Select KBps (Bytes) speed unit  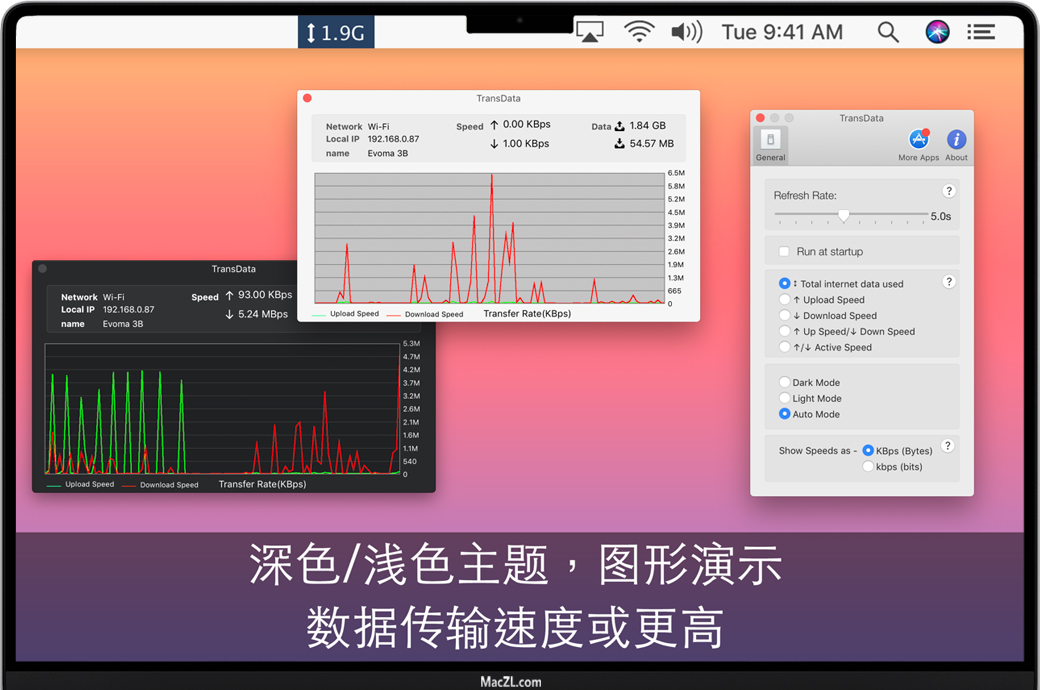coord(868,450)
